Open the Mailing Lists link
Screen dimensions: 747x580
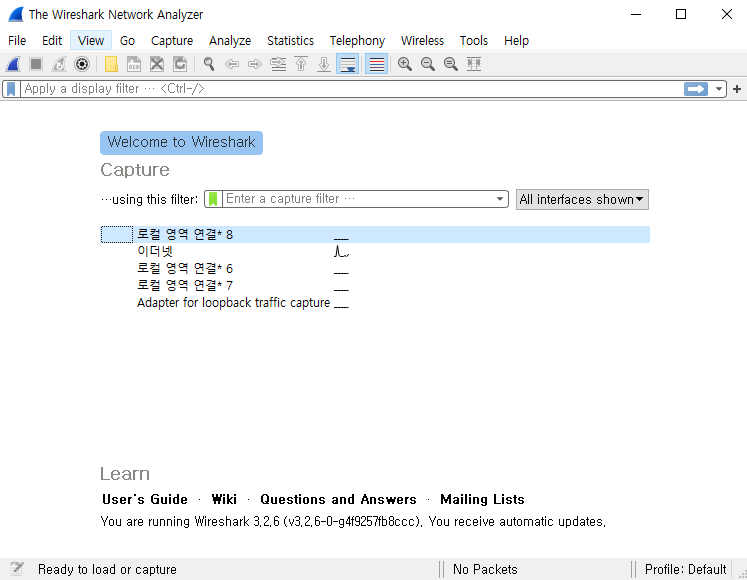point(482,499)
